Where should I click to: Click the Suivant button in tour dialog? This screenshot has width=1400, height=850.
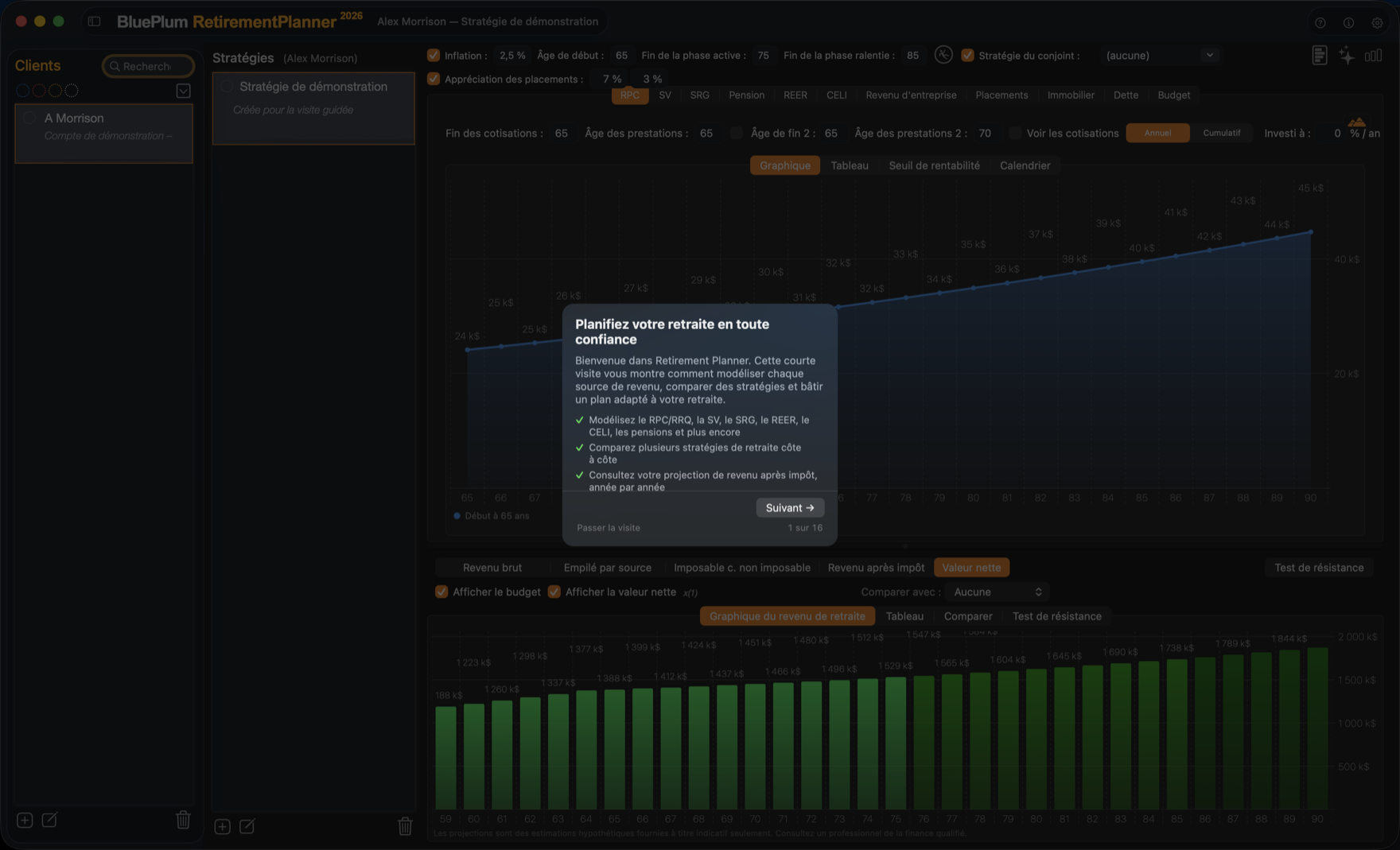coord(790,508)
